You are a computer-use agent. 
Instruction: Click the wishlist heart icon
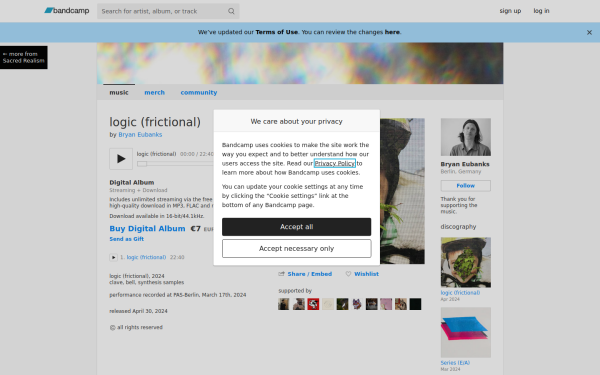click(348, 274)
